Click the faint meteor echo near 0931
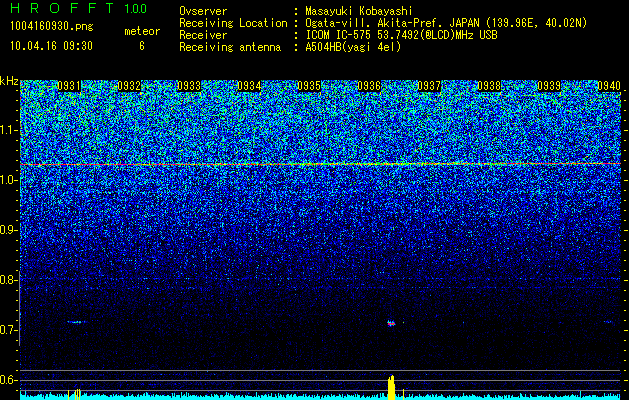 (76, 322)
